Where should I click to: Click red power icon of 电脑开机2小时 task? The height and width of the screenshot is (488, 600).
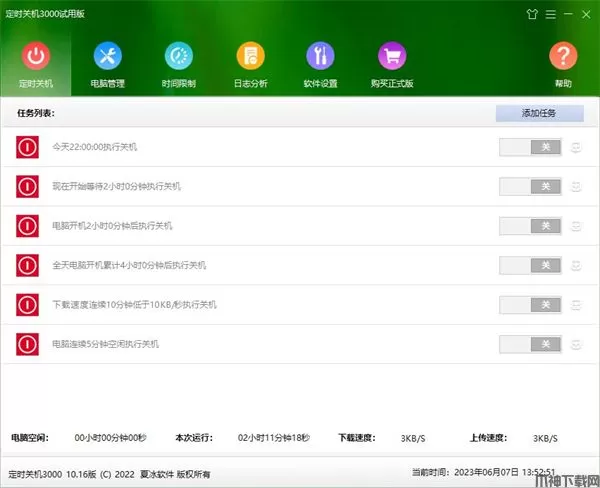tap(27, 226)
